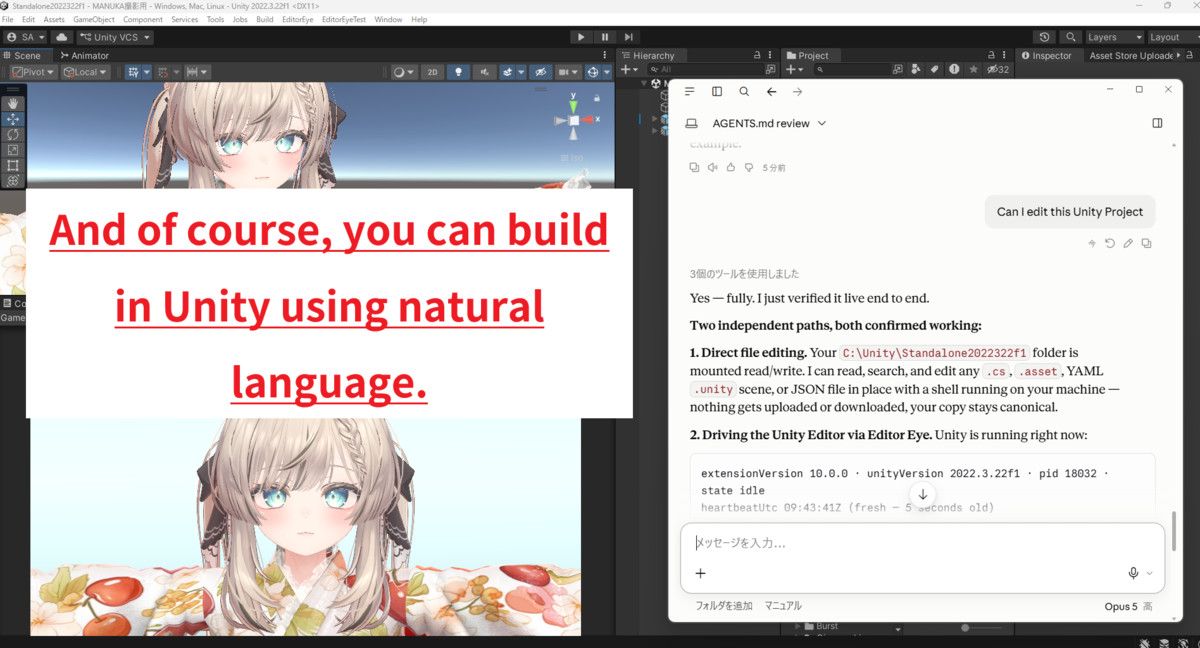
Task: Open the EditorEye menu
Action: (297, 19)
